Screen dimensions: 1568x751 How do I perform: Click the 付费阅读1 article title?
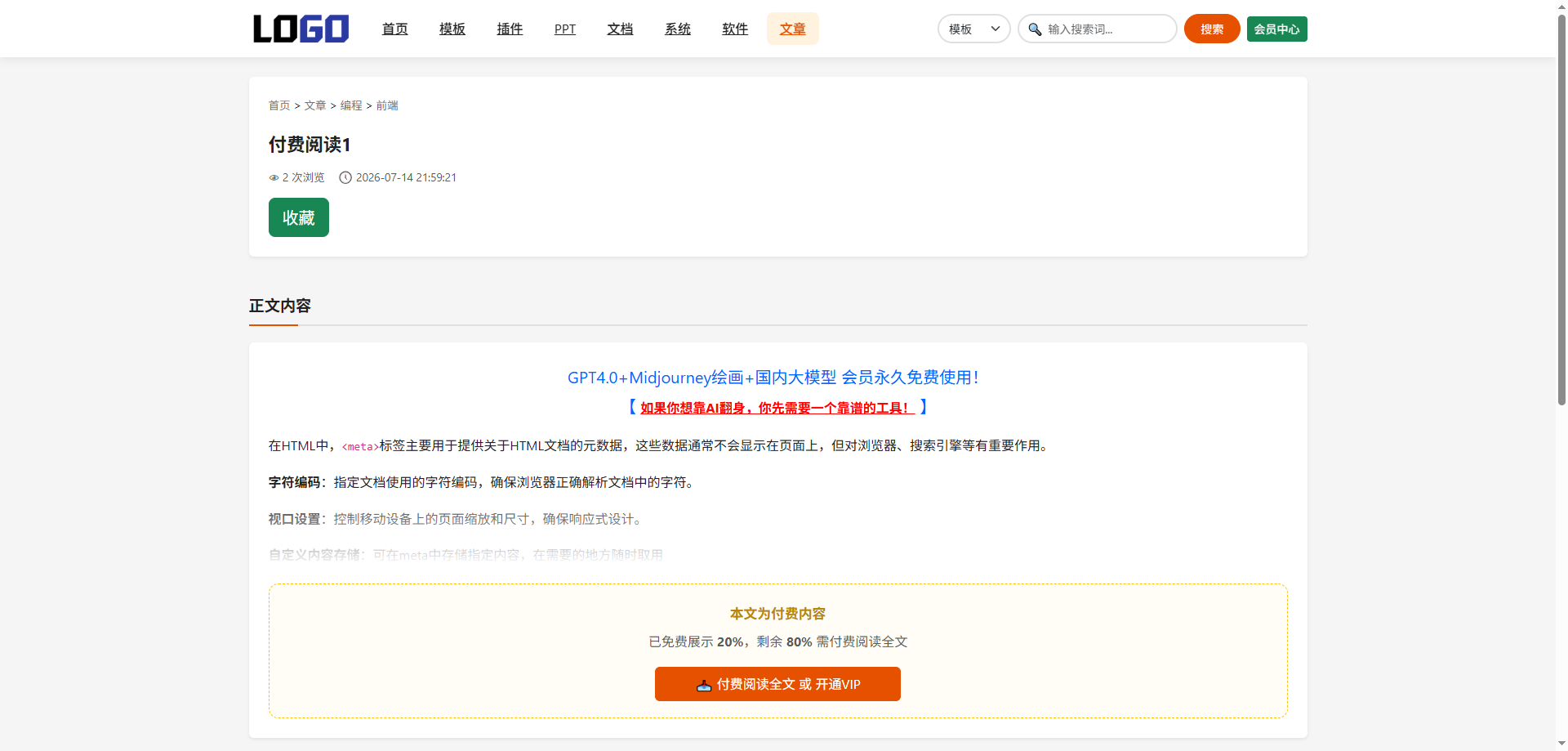coord(310,145)
